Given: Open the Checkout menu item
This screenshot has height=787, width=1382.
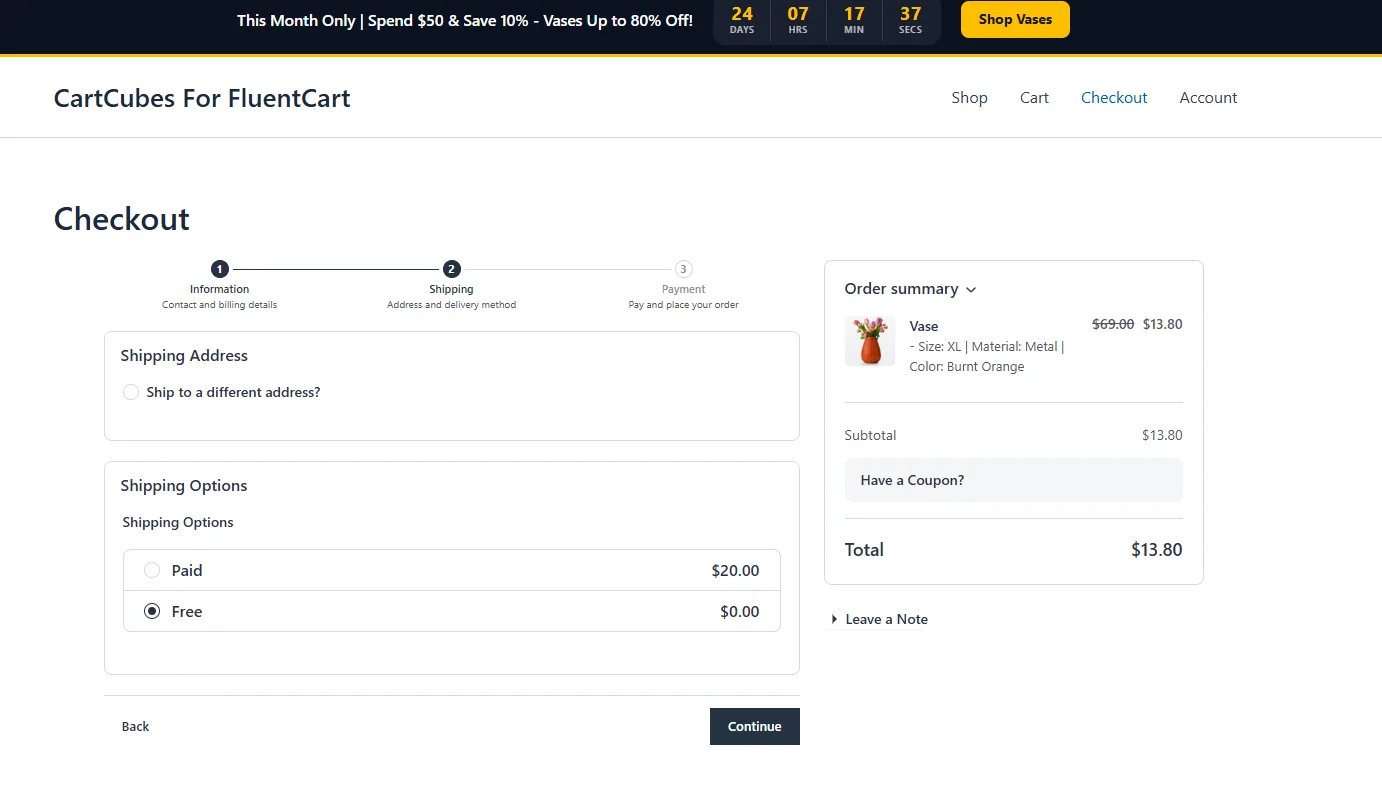Looking at the screenshot, I should tap(1114, 97).
